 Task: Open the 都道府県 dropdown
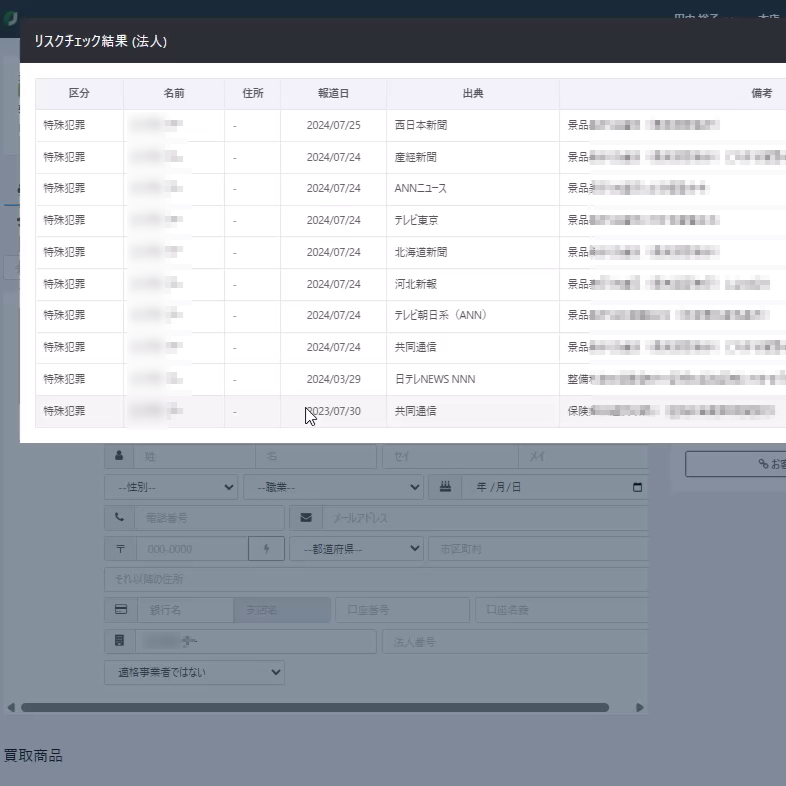[356, 549]
